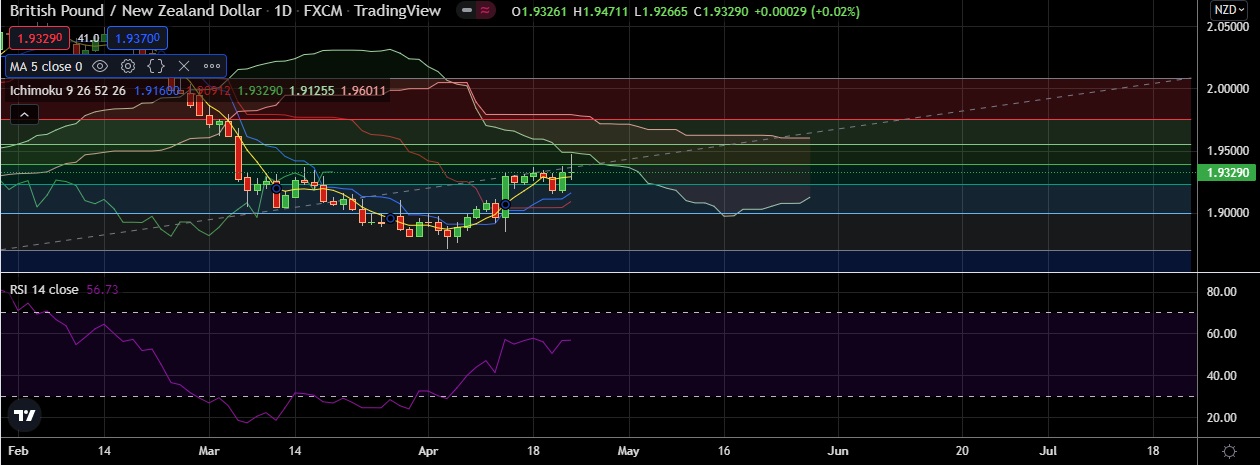The height and width of the screenshot is (465, 1260).
Task: Select the RSI 14 close legend
Action: pos(44,289)
